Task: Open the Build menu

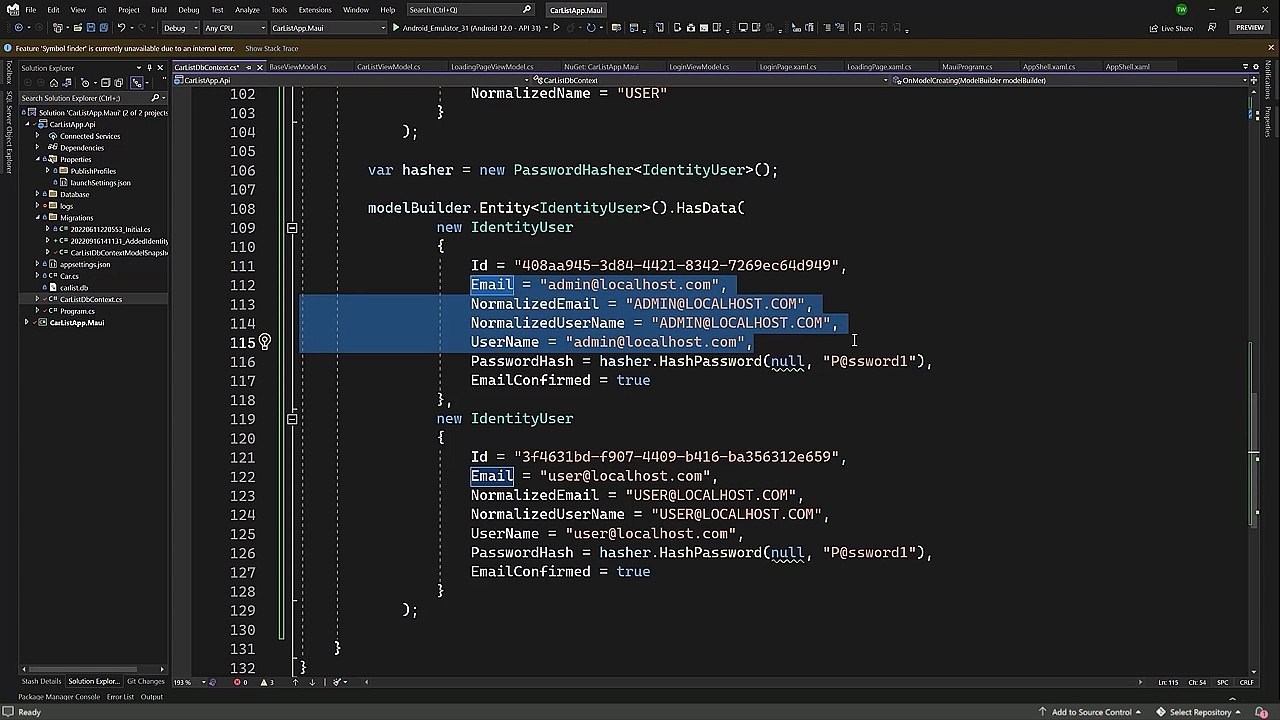Action: 159,10
